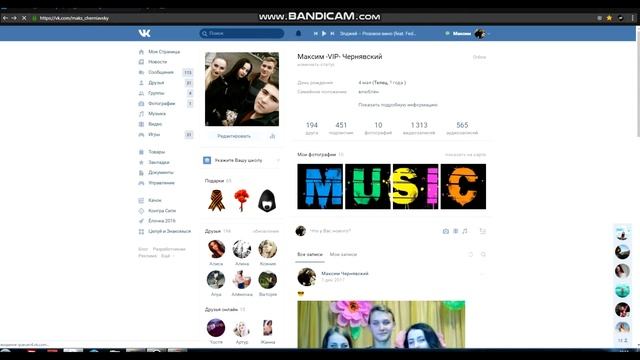Attach audio via the music note icon
The width and height of the screenshot is (640, 360).
coord(465,231)
